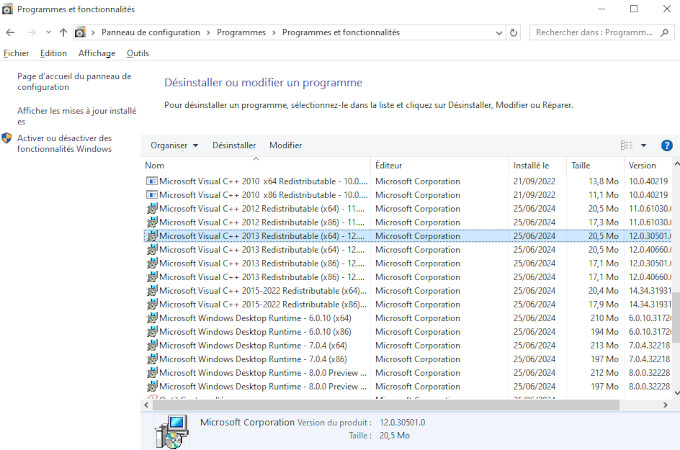Click icon of Desktop Runtime 6.0.10 (x64)
The width and height of the screenshot is (680, 450).
(x=152, y=318)
